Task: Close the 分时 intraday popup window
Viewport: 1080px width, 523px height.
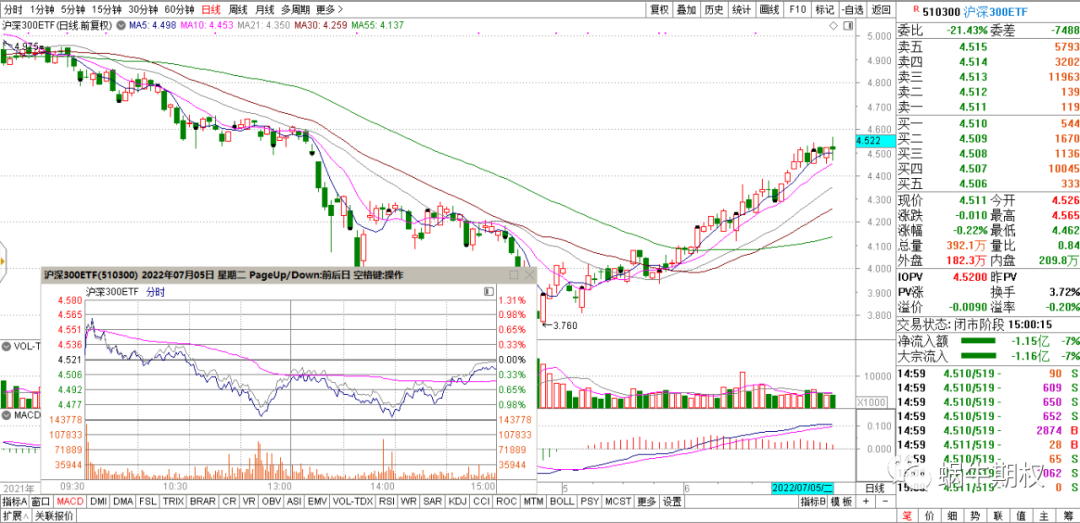Action: tap(529, 275)
